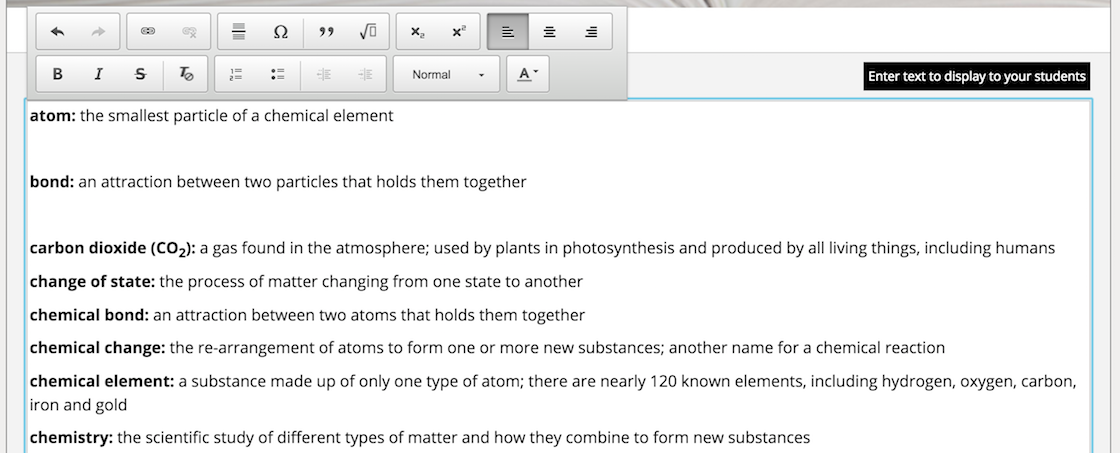Image resolution: width=1120 pixels, height=453 pixels.
Task: Click the 'chemical bond:' term
Action: click(89, 315)
